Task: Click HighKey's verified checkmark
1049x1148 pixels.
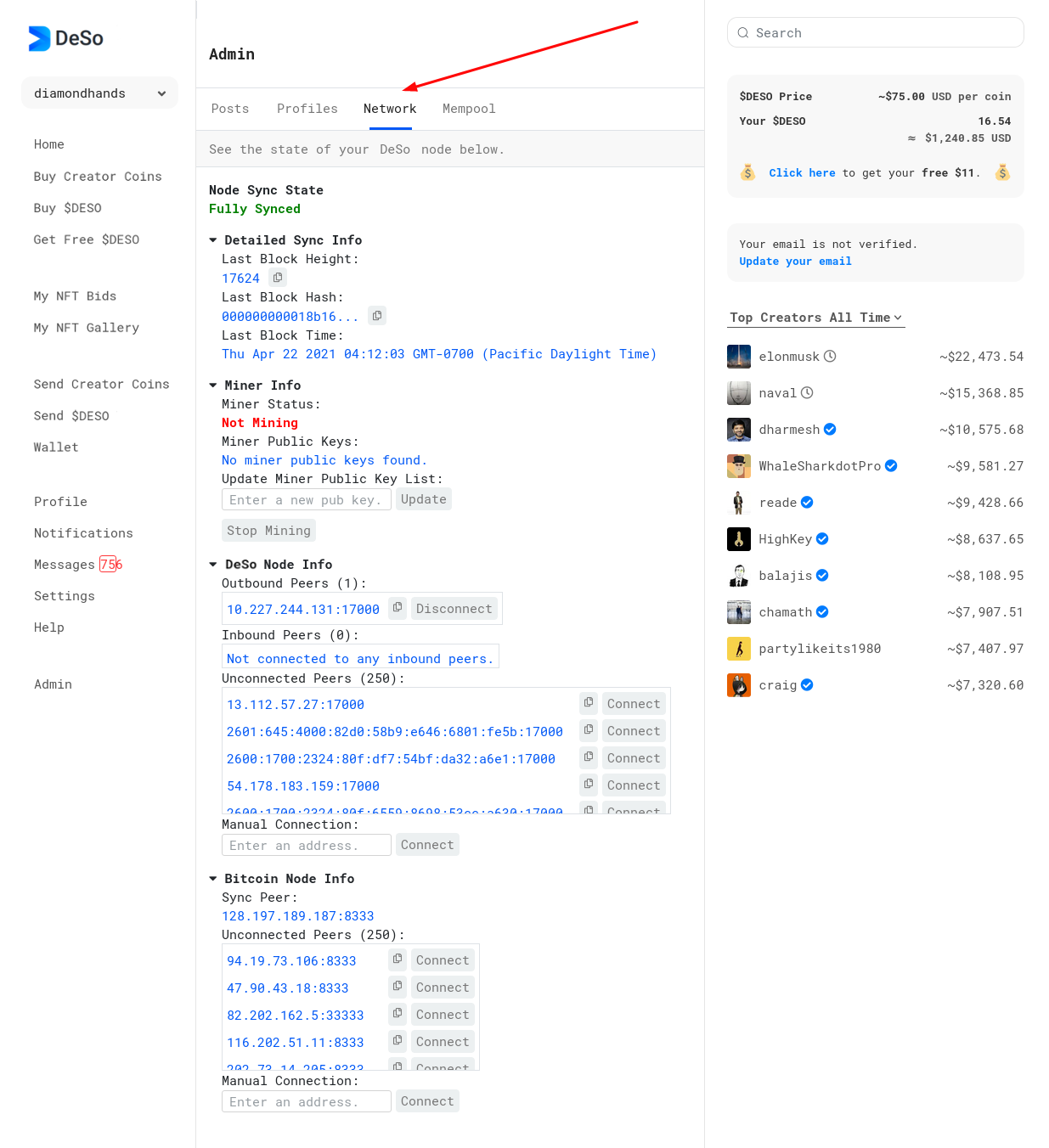Action: tap(822, 539)
